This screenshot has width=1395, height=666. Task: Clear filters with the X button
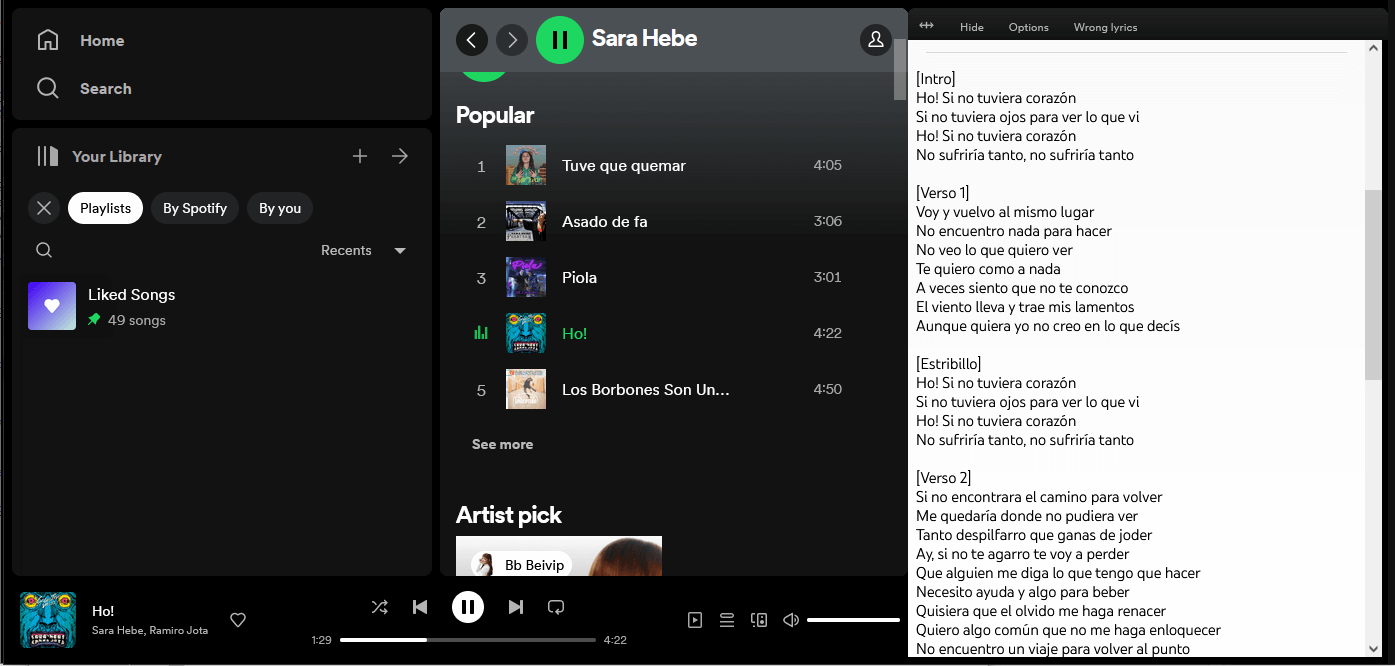pos(44,208)
